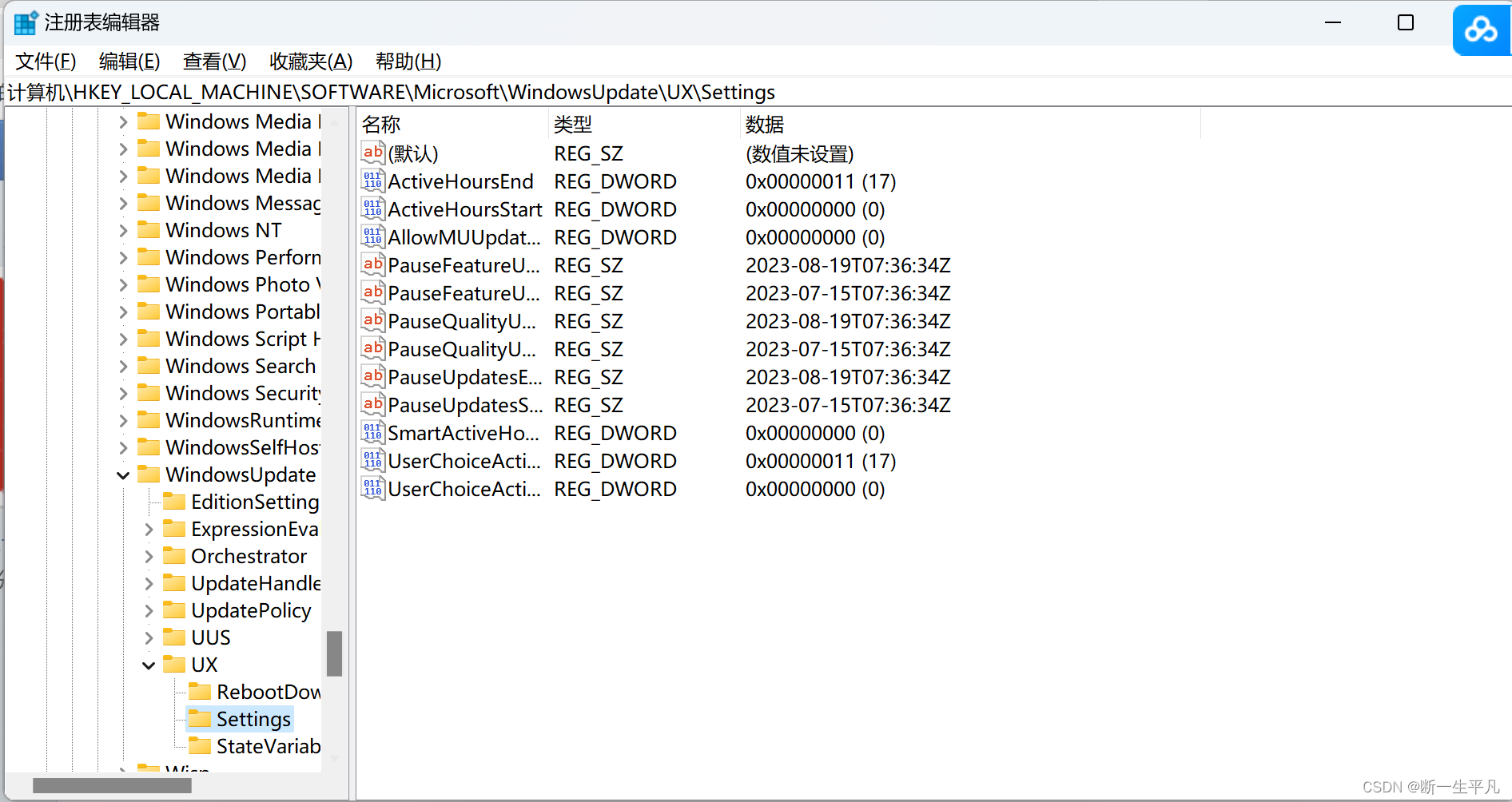
Task: Open the 查看(V) menu
Action: (x=214, y=62)
